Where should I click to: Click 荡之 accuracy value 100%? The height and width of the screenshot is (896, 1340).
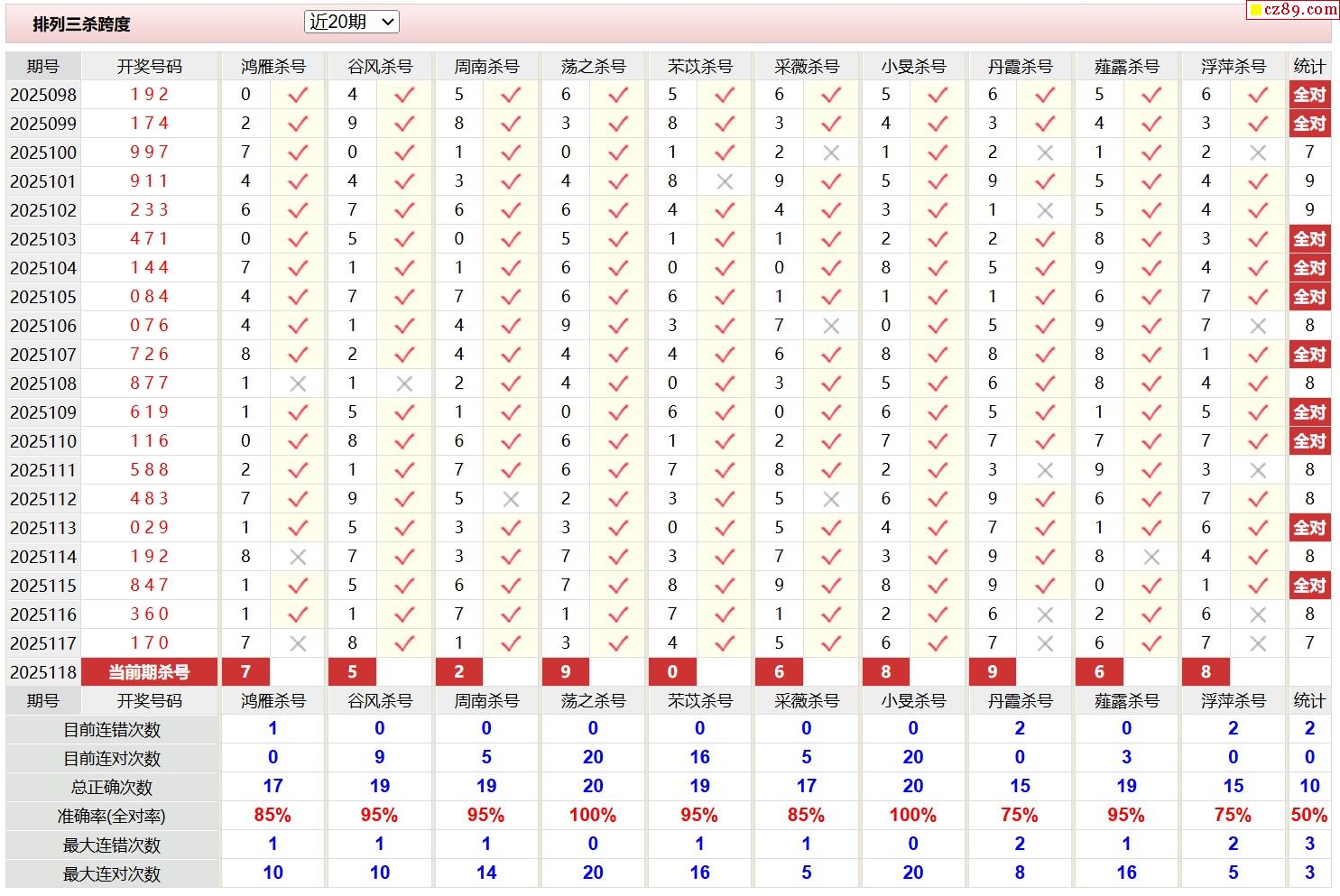point(593,816)
